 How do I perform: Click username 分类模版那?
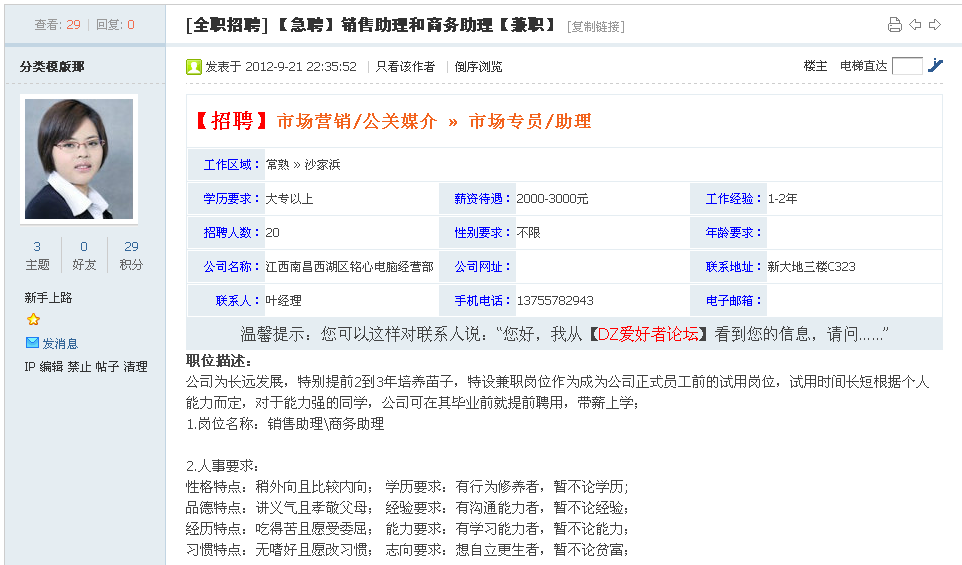point(52,66)
